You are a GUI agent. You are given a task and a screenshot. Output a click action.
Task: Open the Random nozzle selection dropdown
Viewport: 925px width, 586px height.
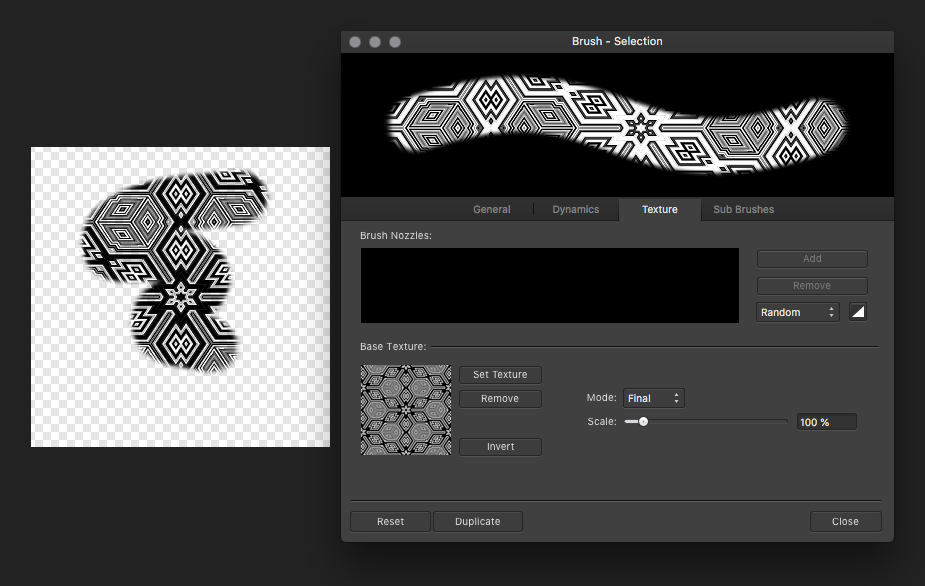click(x=790, y=311)
